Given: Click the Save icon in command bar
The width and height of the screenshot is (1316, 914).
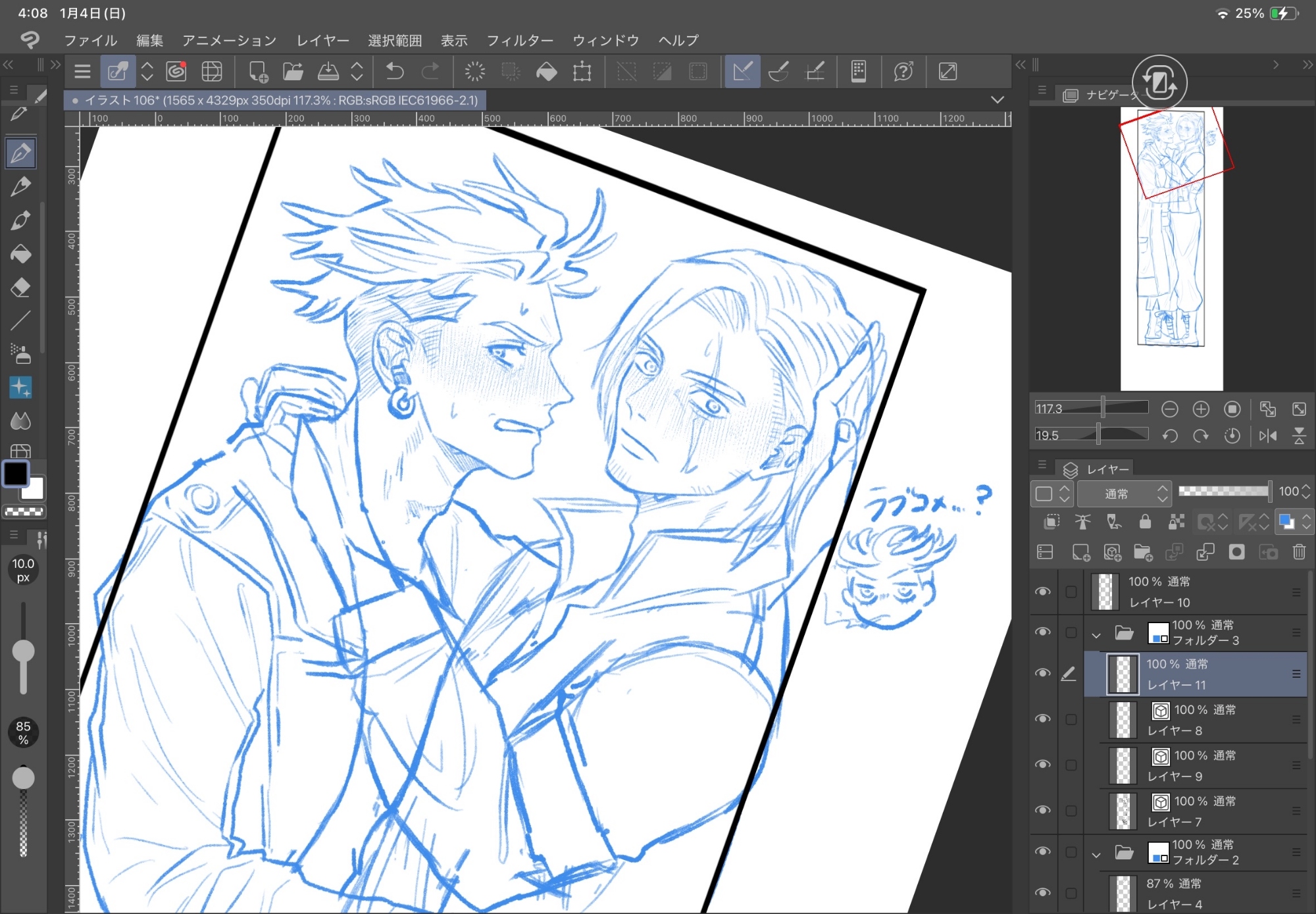Looking at the screenshot, I should point(328,71).
